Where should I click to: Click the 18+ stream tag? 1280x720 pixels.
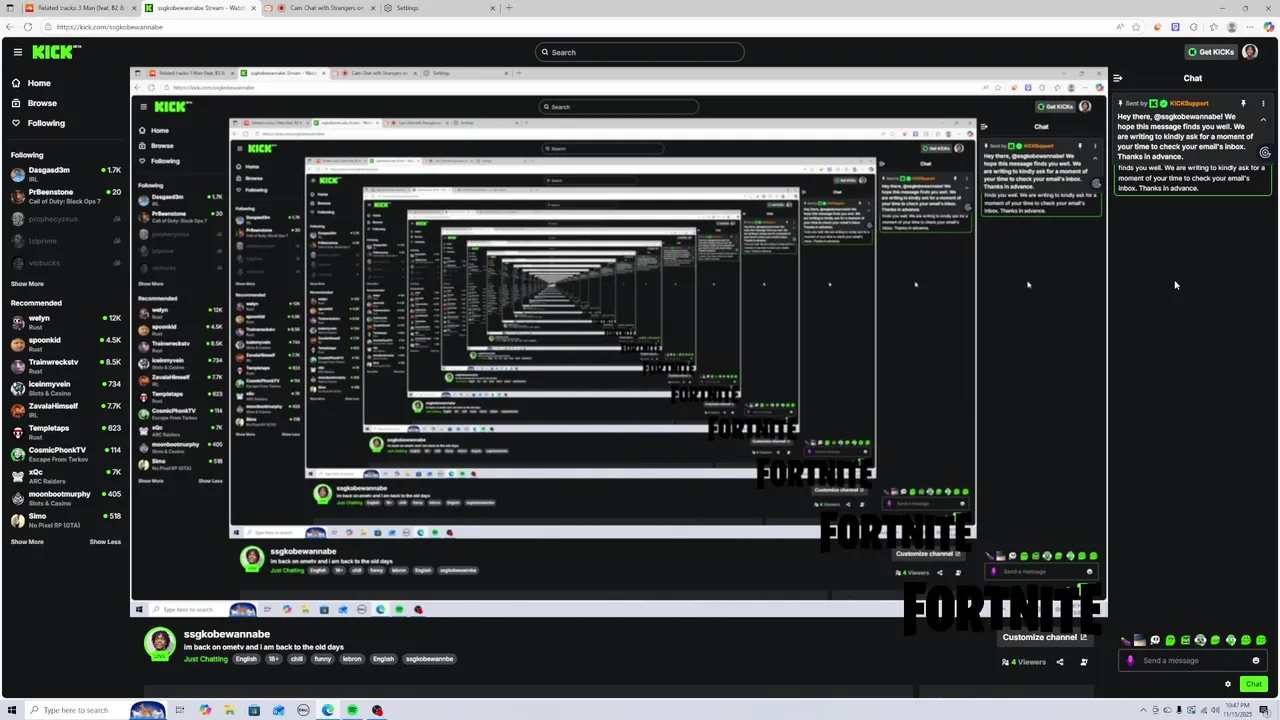tap(273, 659)
